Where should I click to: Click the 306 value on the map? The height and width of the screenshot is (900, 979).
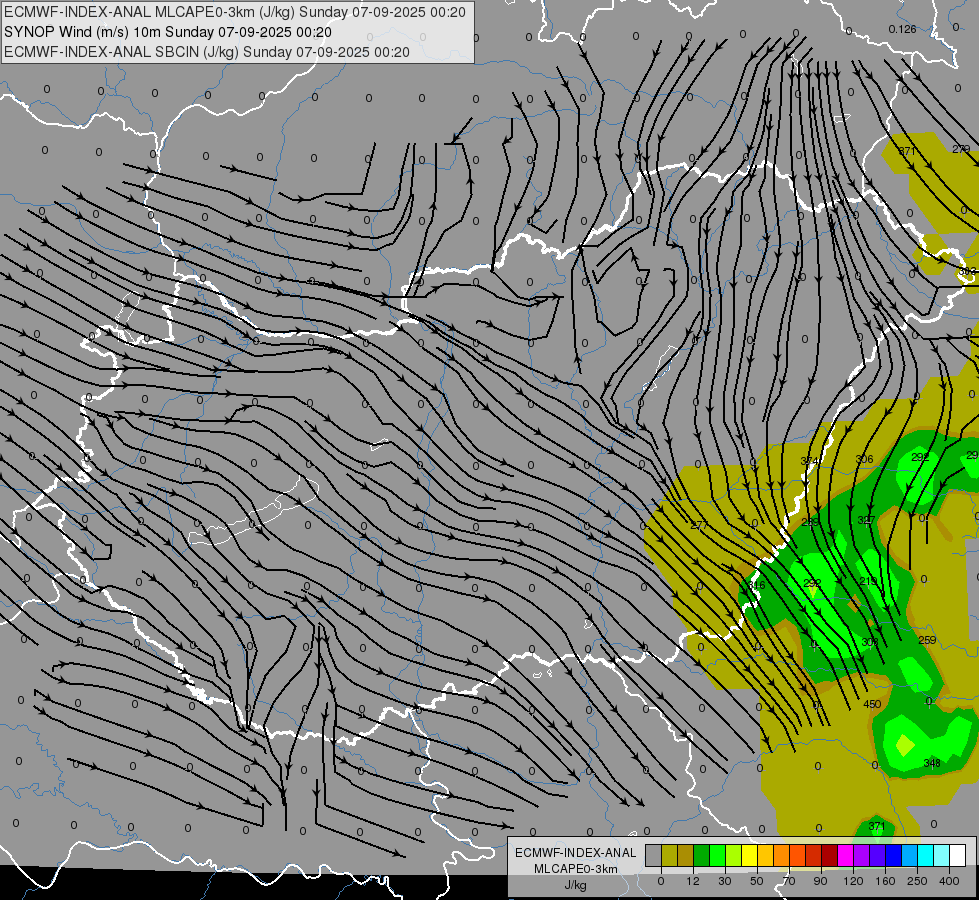click(x=864, y=459)
